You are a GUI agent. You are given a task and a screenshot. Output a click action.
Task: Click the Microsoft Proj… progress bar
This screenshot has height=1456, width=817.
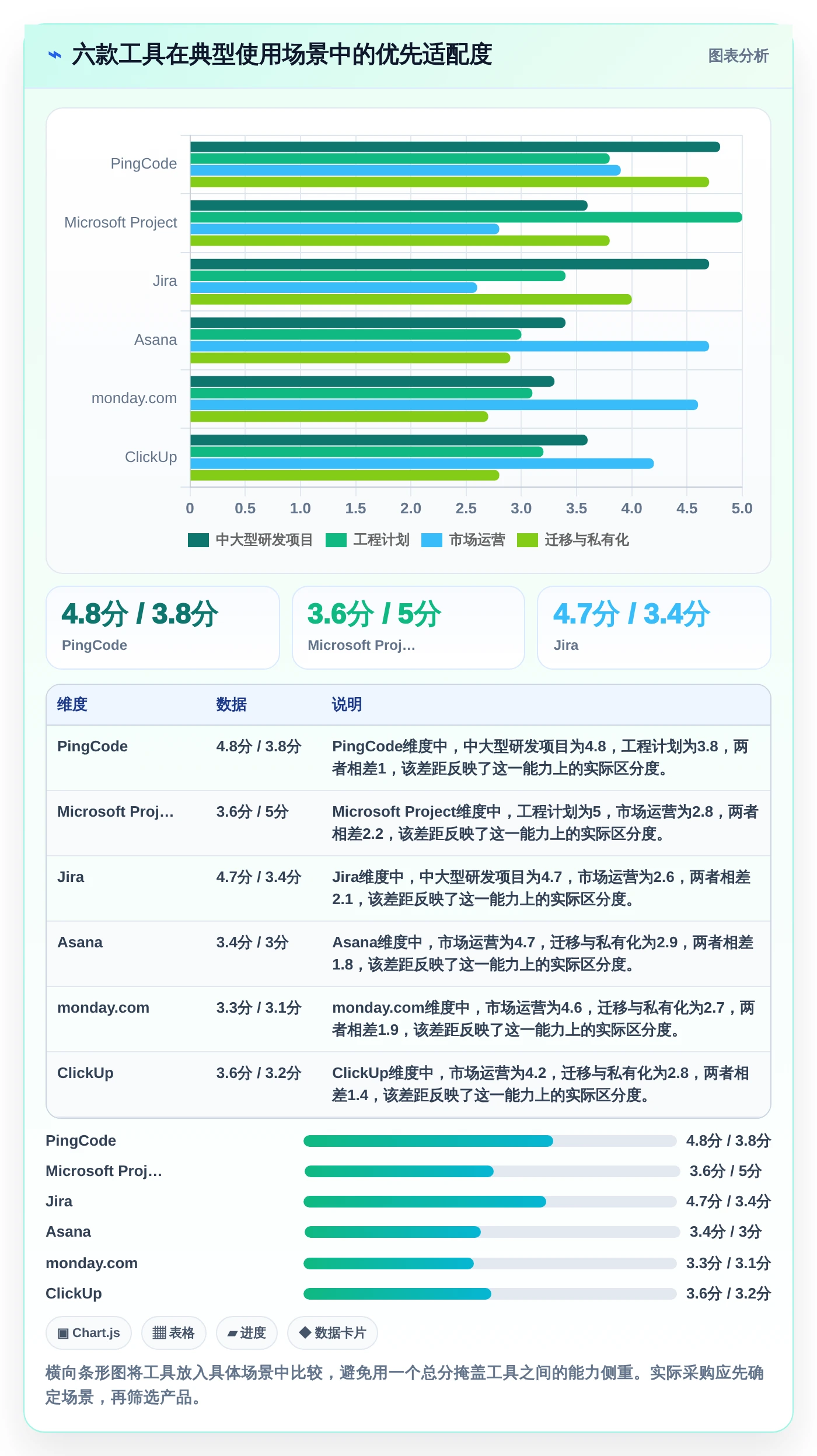point(492,1171)
